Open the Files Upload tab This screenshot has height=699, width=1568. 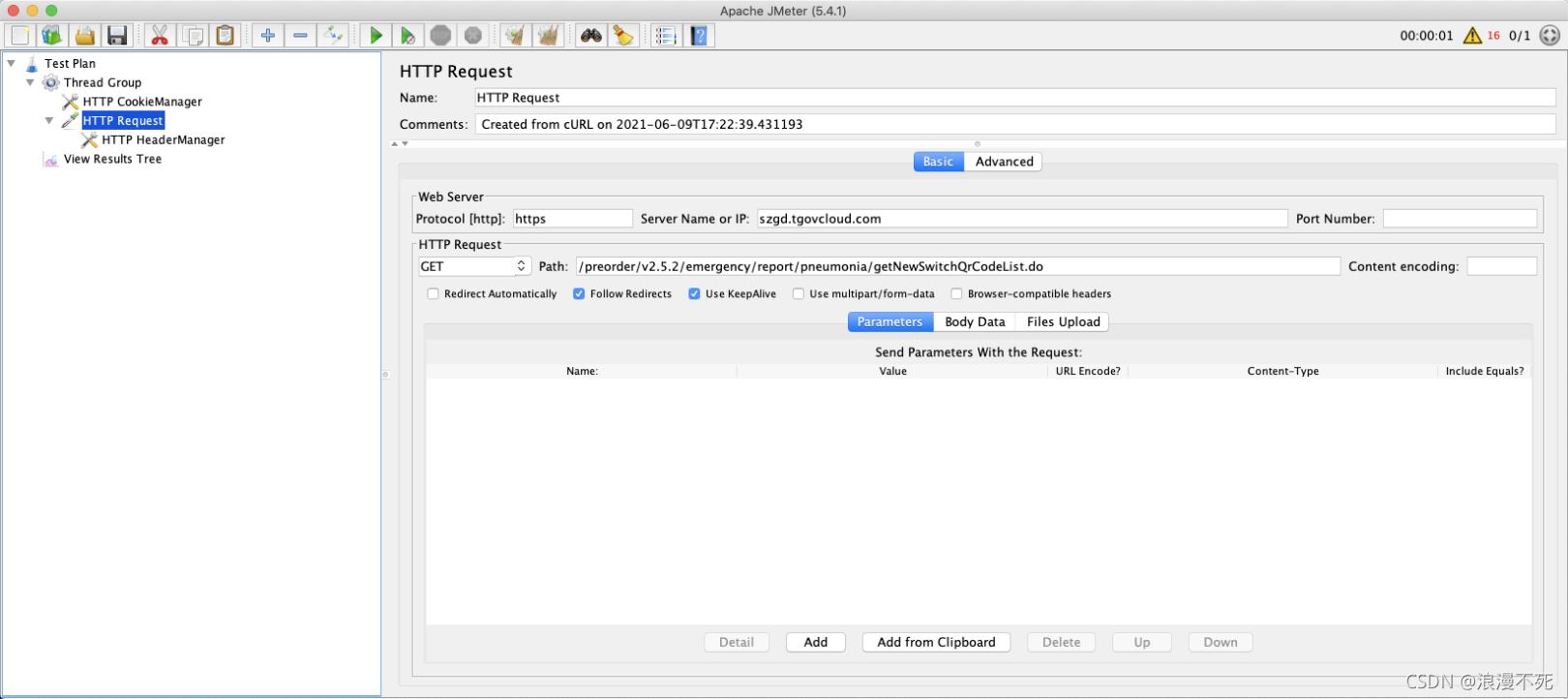pos(1063,322)
